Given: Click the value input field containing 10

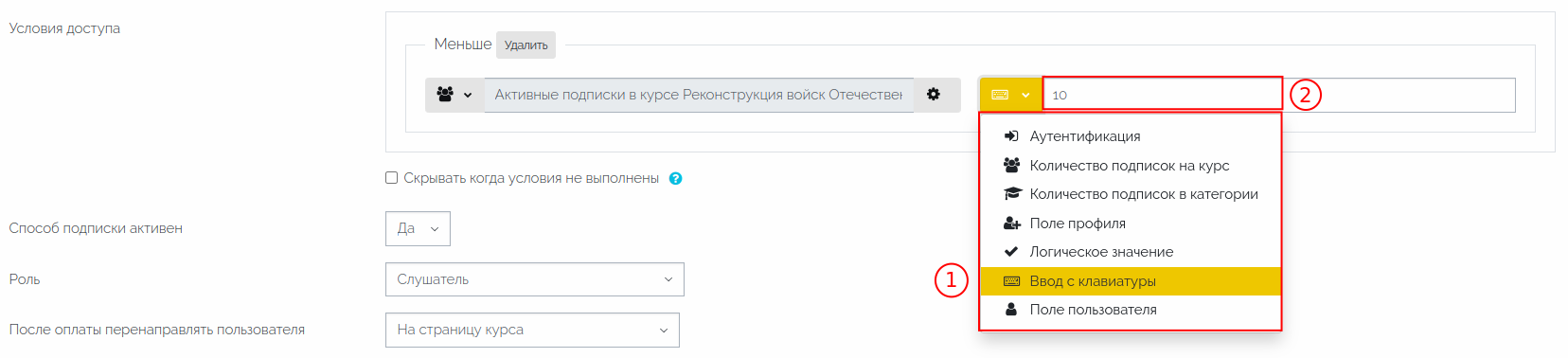Looking at the screenshot, I should (x=1279, y=95).
